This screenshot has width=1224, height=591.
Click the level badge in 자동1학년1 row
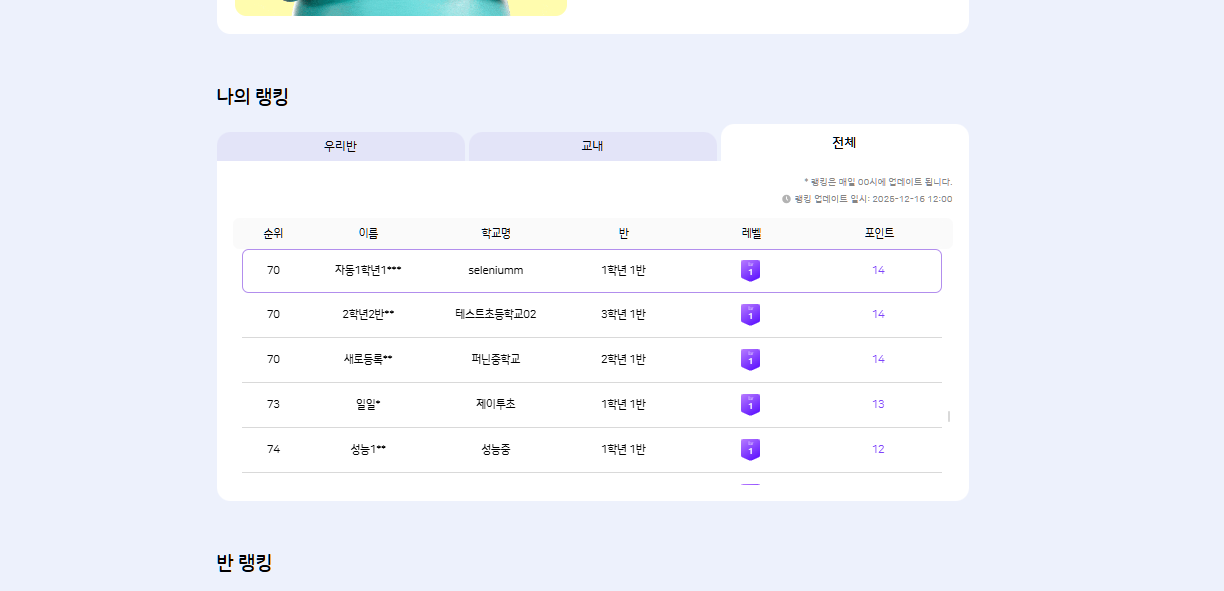(750, 271)
